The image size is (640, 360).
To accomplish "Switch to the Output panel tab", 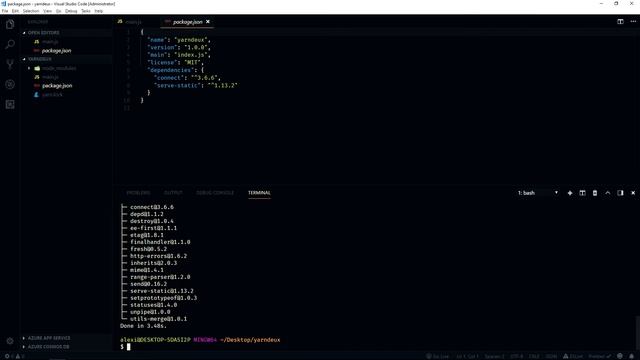I will (173, 193).
